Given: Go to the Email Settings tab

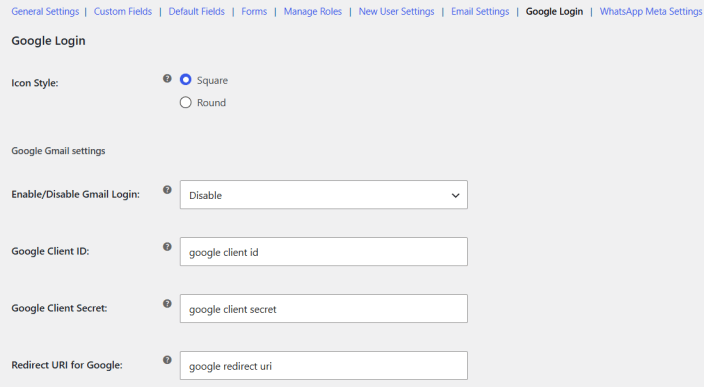Looking at the screenshot, I should (x=480, y=11).
